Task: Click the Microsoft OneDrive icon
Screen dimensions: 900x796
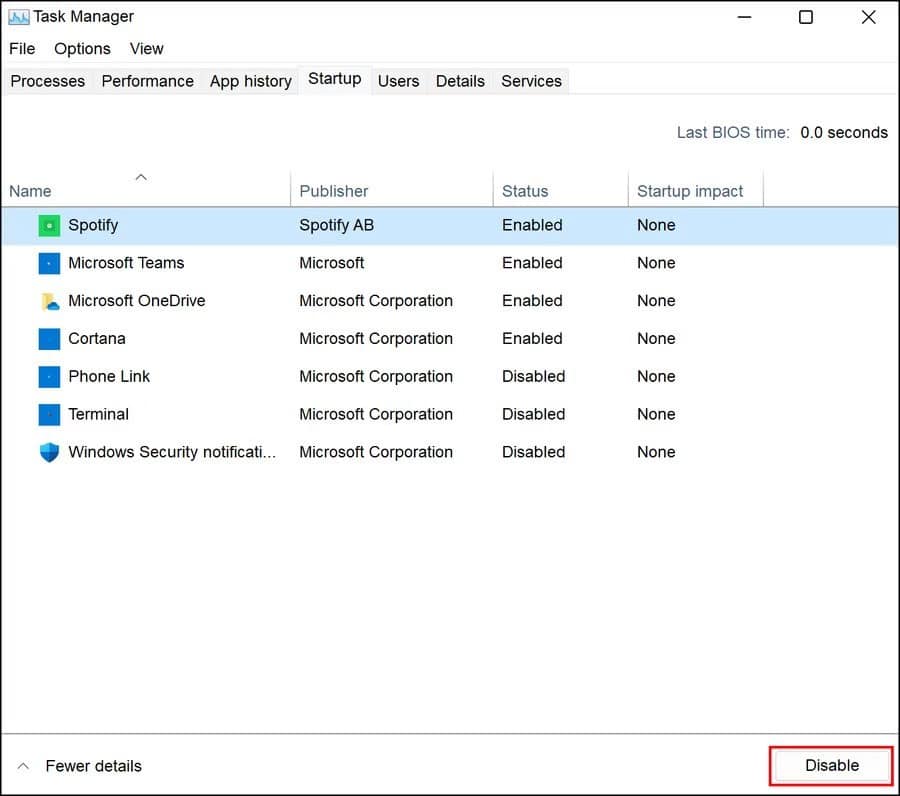Action: pos(48,301)
